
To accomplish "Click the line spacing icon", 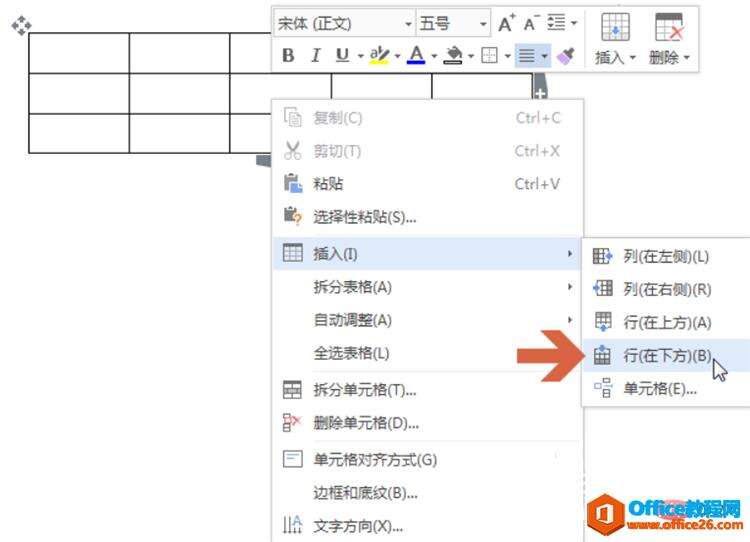I will (556, 22).
